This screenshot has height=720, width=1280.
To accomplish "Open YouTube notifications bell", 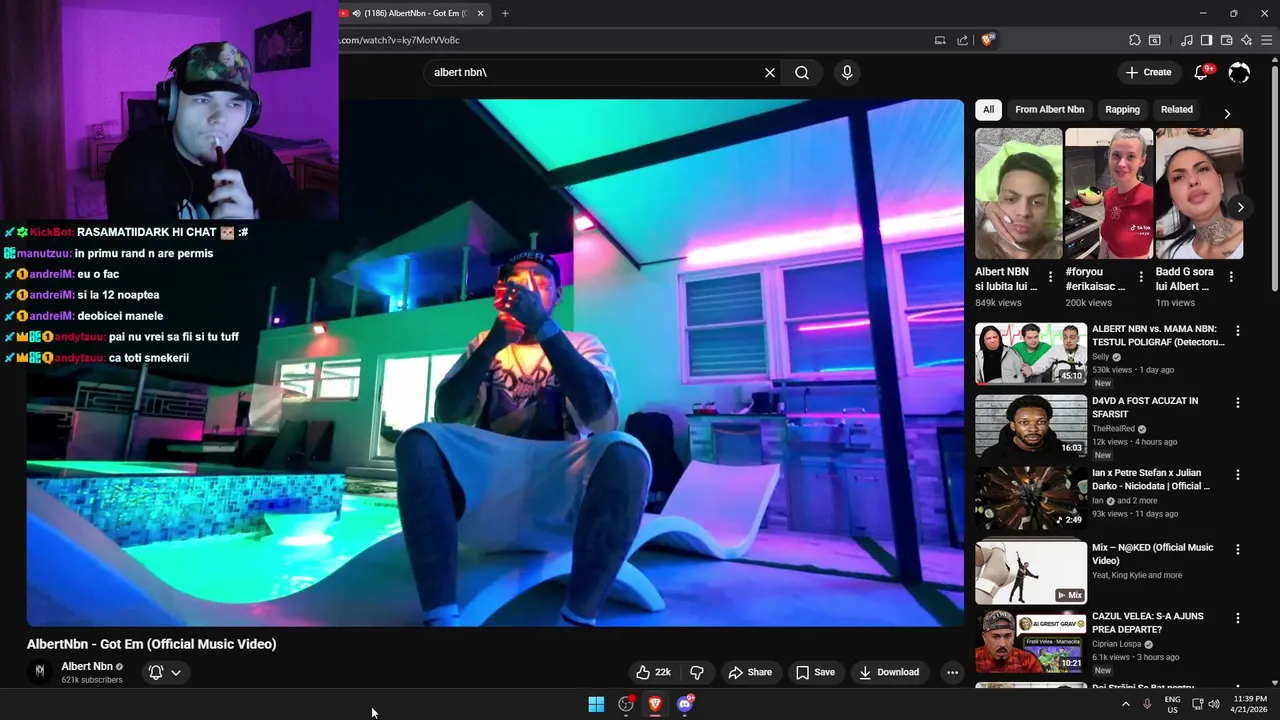I will tap(1202, 72).
